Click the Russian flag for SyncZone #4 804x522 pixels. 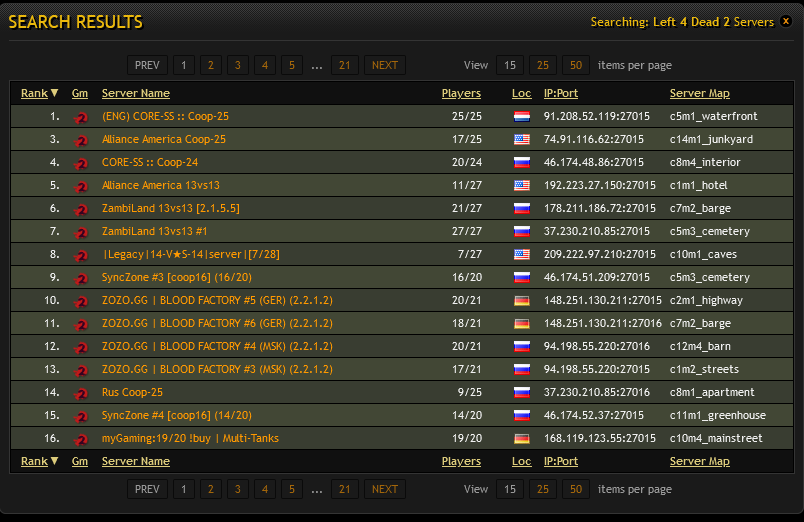tap(521, 415)
